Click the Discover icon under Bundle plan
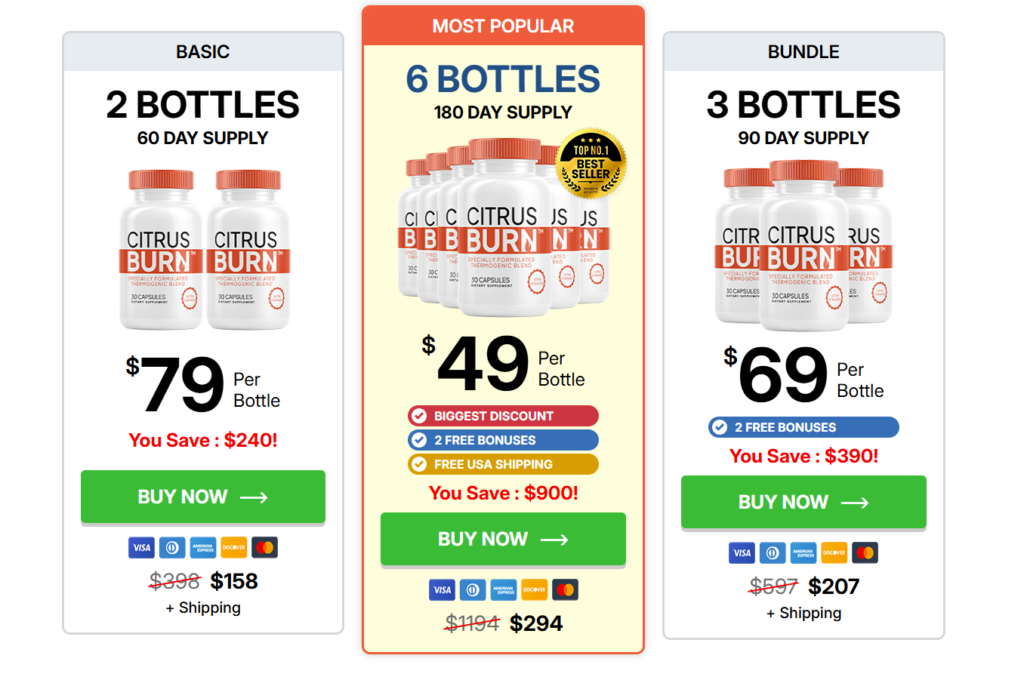Screen dimensions: 1024x683 (x=833, y=552)
